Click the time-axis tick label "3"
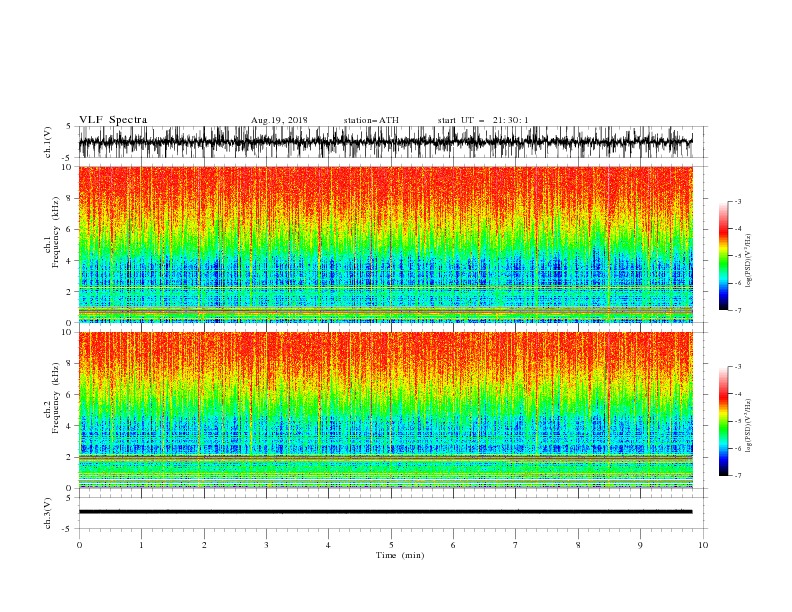Image resolution: width=792 pixels, height=612 pixels. coord(266,545)
